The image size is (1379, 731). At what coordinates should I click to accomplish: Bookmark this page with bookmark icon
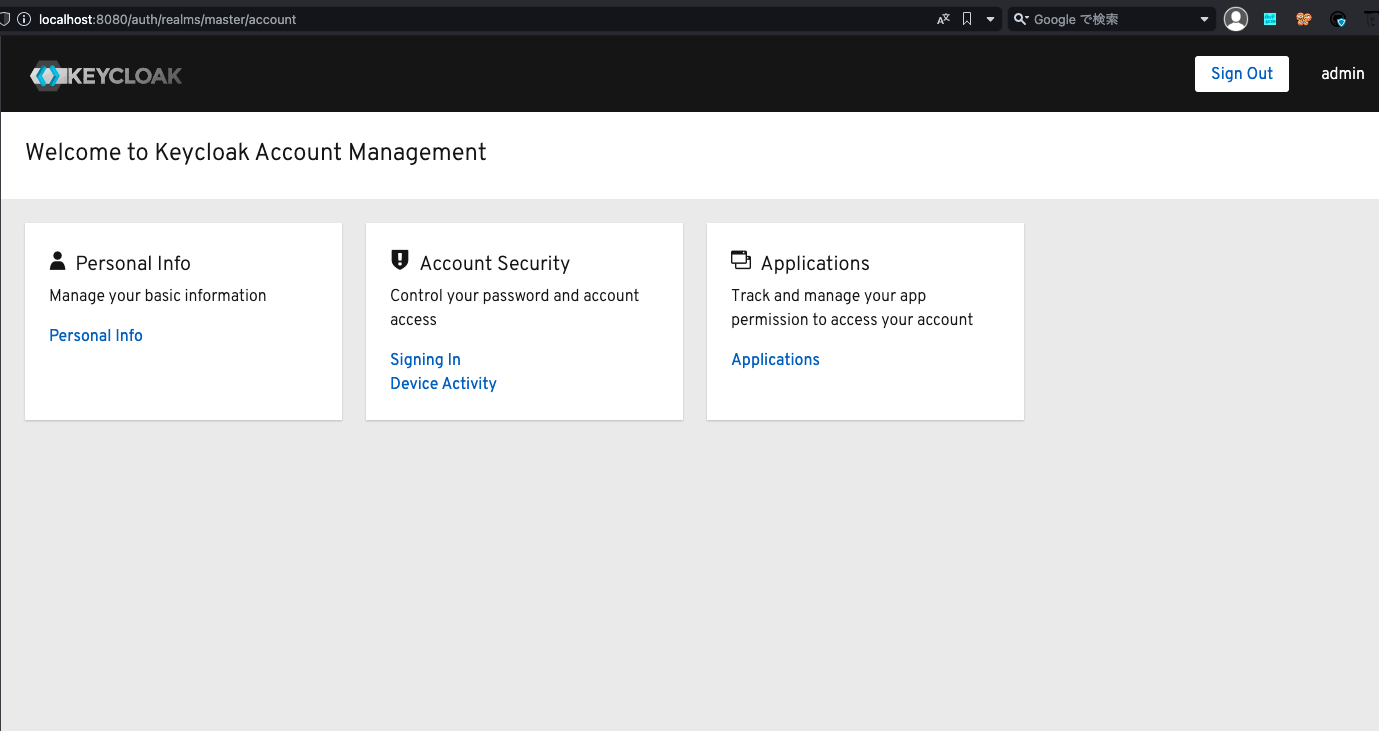pyautogui.click(x=967, y=19)
